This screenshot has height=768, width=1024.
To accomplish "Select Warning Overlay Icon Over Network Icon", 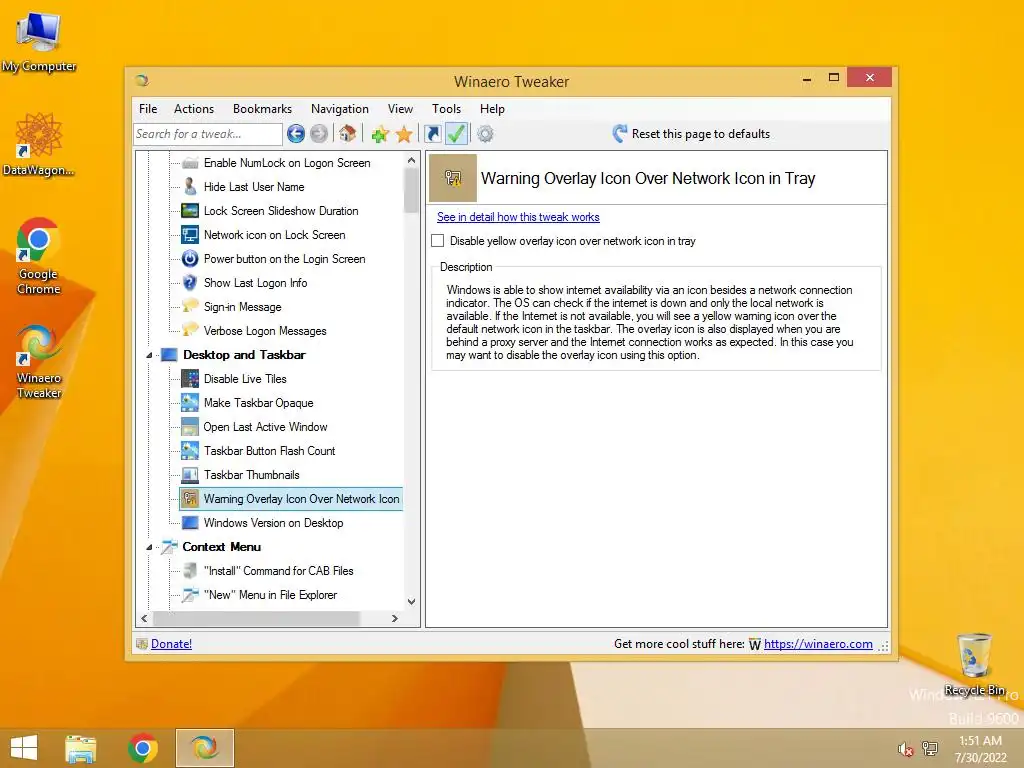I will 291,499.
